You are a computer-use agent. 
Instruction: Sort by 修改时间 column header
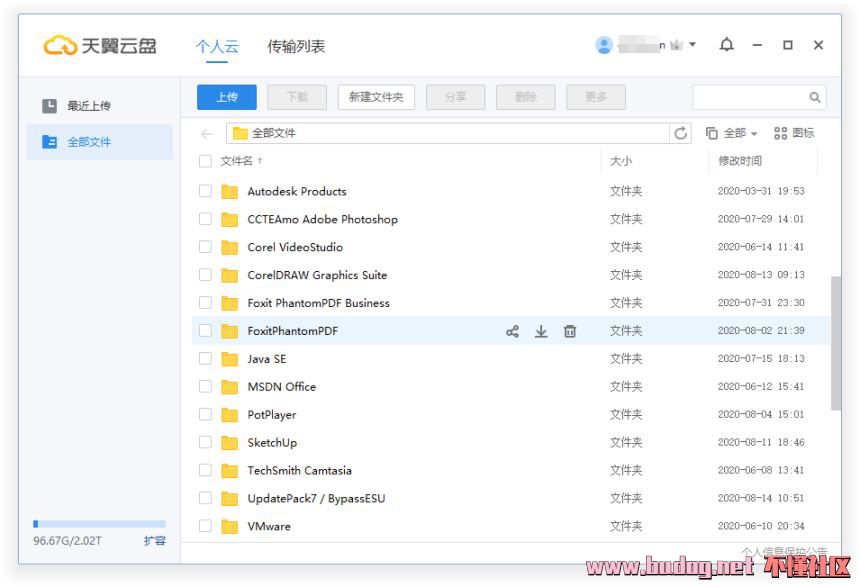coord(740,161)
